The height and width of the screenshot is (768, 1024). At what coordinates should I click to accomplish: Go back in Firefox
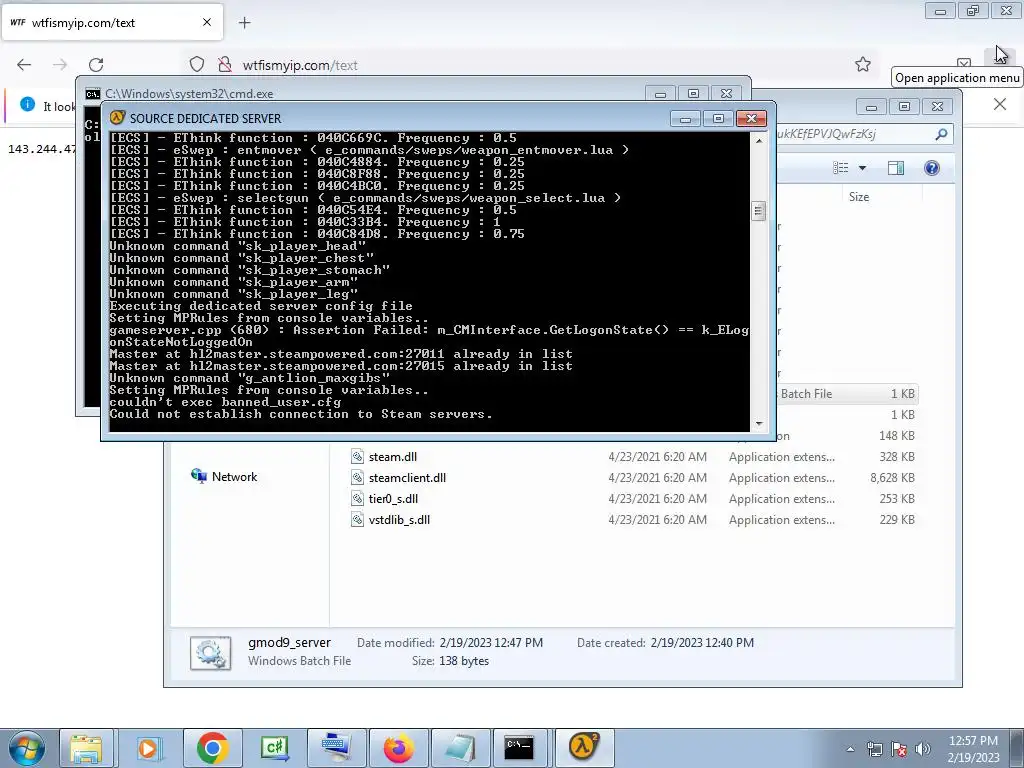pos(24,65)
